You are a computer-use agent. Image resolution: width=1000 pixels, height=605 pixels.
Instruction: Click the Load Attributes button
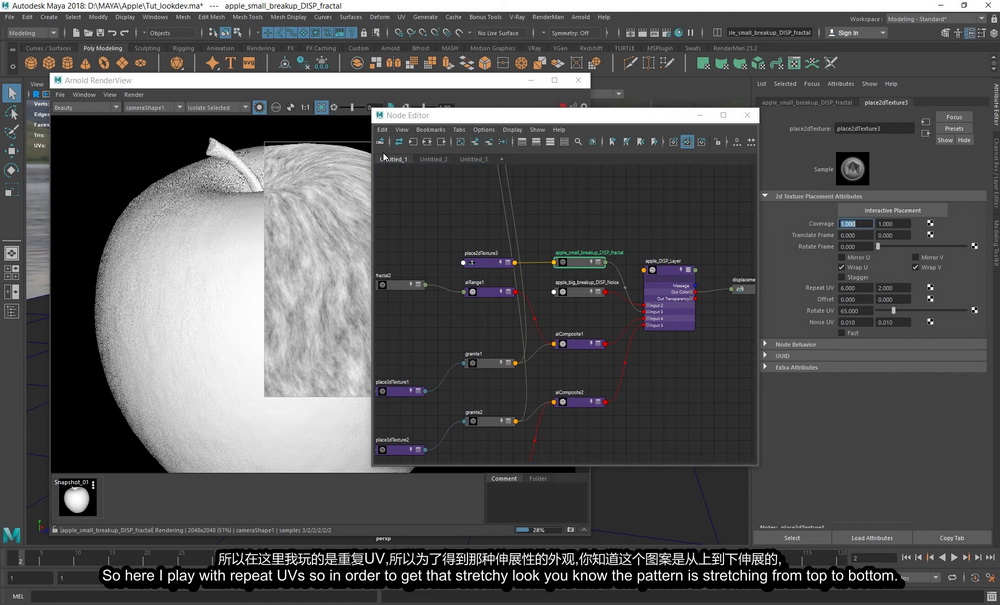coord(872,537)
